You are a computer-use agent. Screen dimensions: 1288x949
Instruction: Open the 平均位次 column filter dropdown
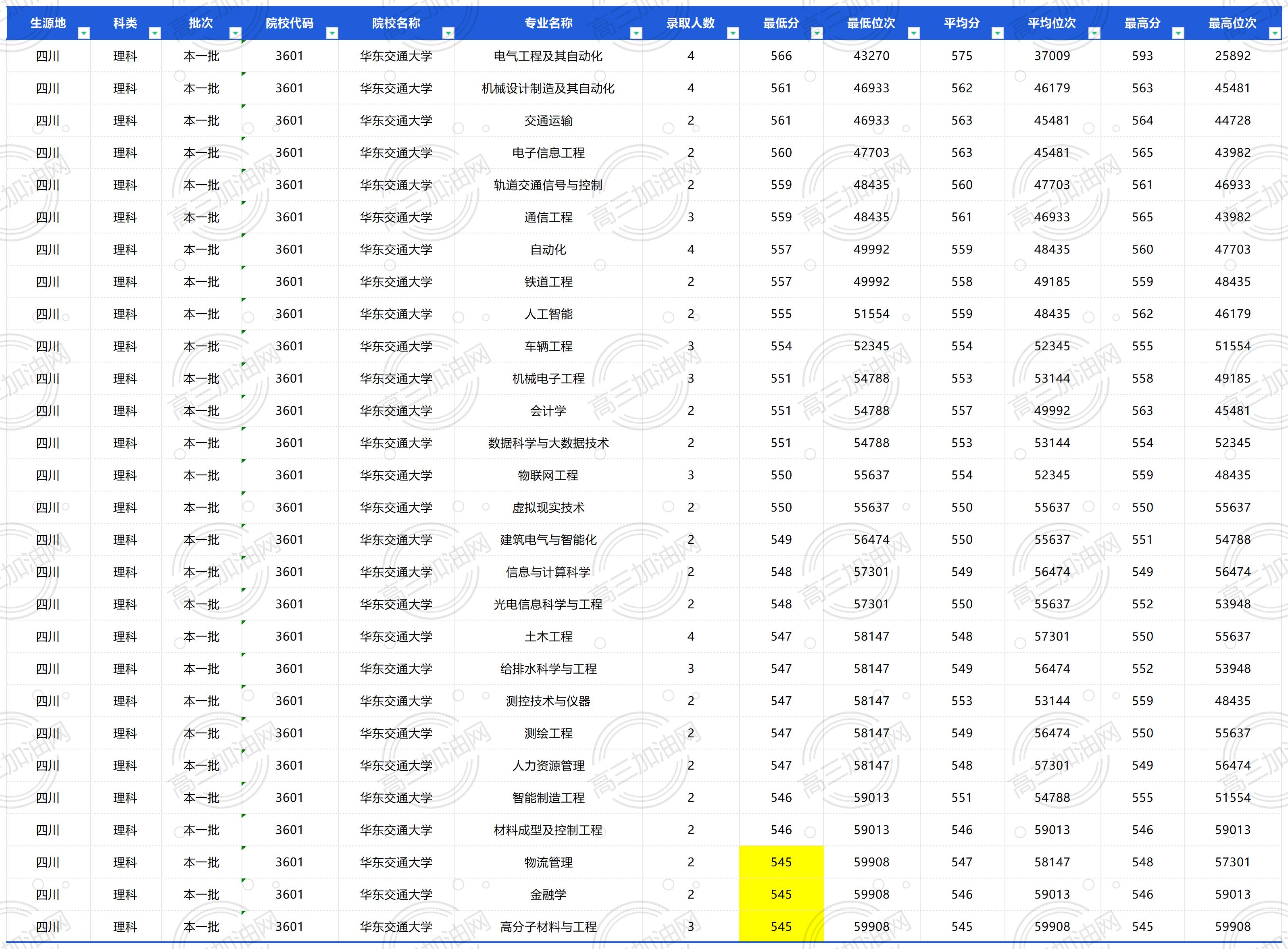[x=1094, y=33]
